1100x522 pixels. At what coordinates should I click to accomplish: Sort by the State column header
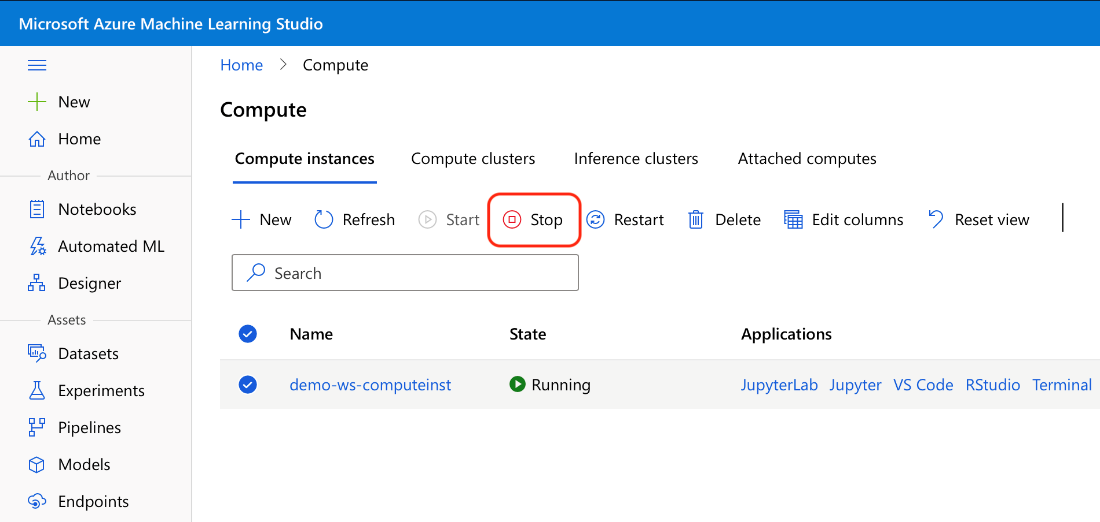pyautogui.click(x=528, y=334)
